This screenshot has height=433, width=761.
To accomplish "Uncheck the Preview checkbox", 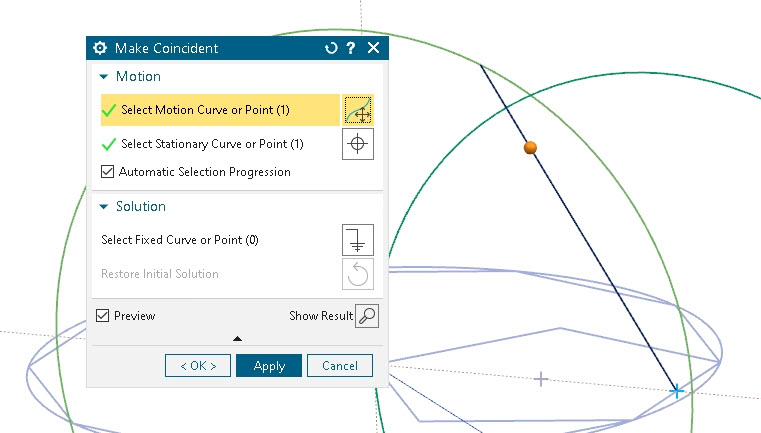I will pos(103,316).
